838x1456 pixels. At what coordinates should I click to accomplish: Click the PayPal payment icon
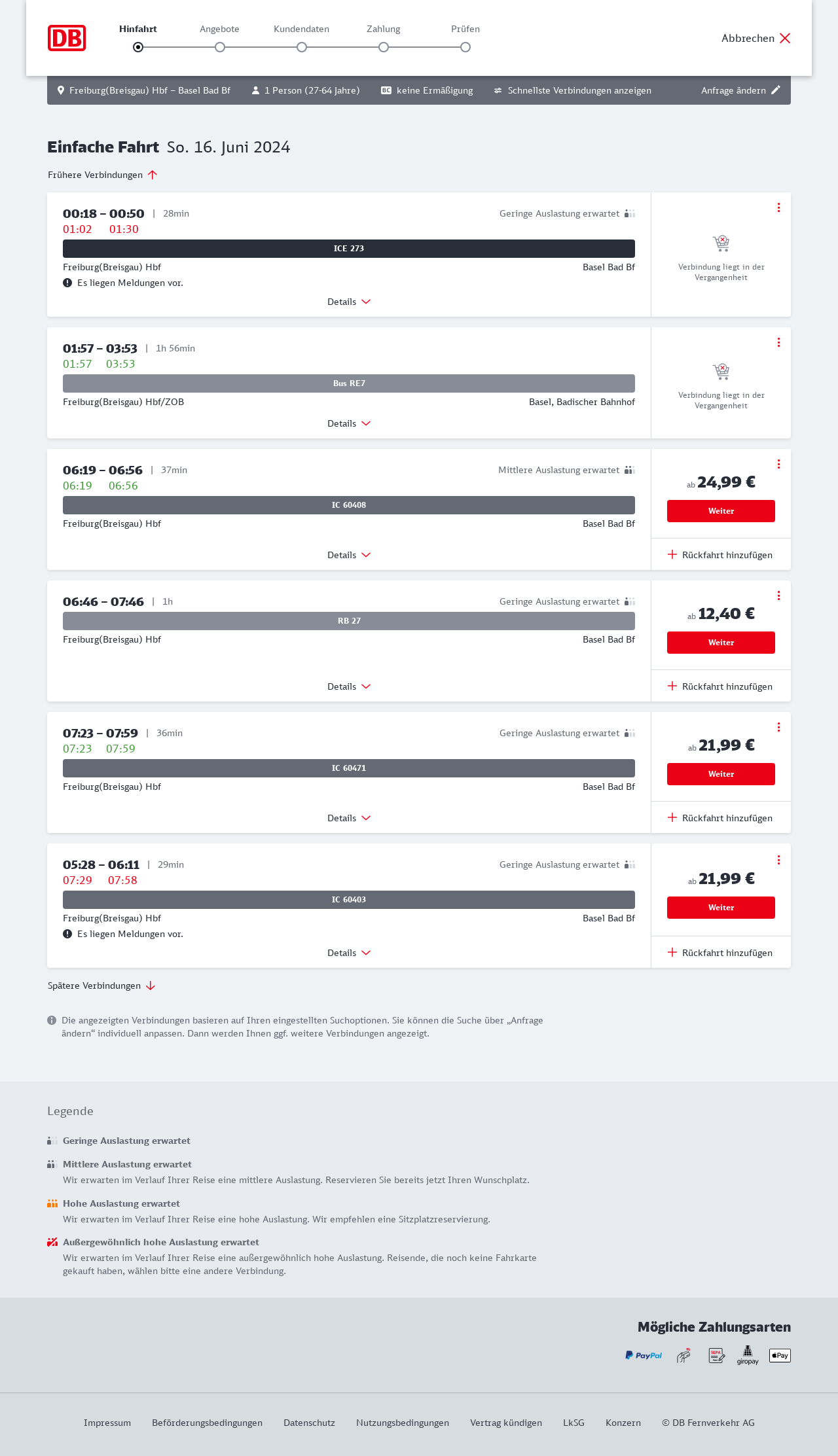(644, 1355)
